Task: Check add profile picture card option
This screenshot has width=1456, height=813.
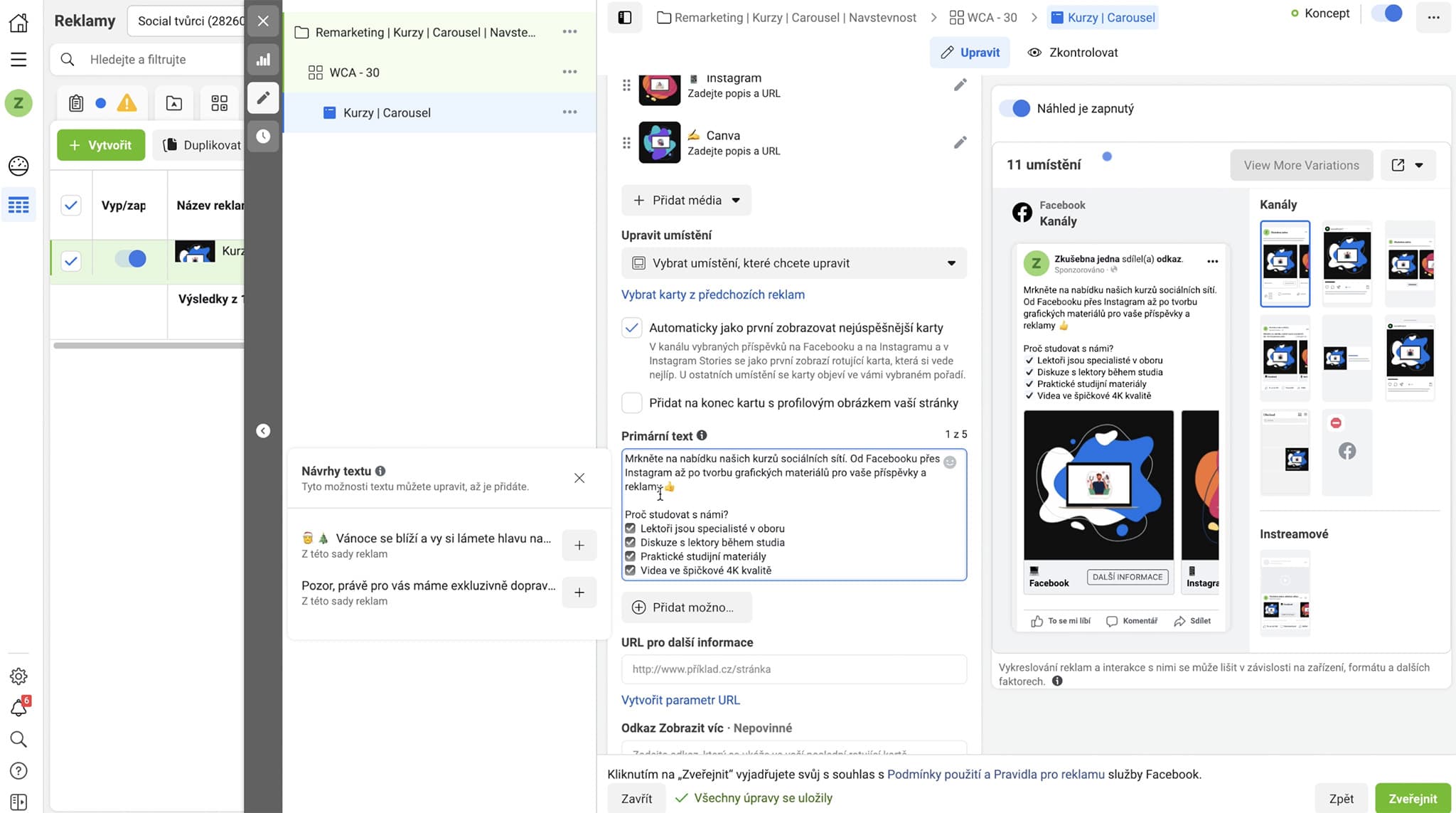Action: point(631,403)
